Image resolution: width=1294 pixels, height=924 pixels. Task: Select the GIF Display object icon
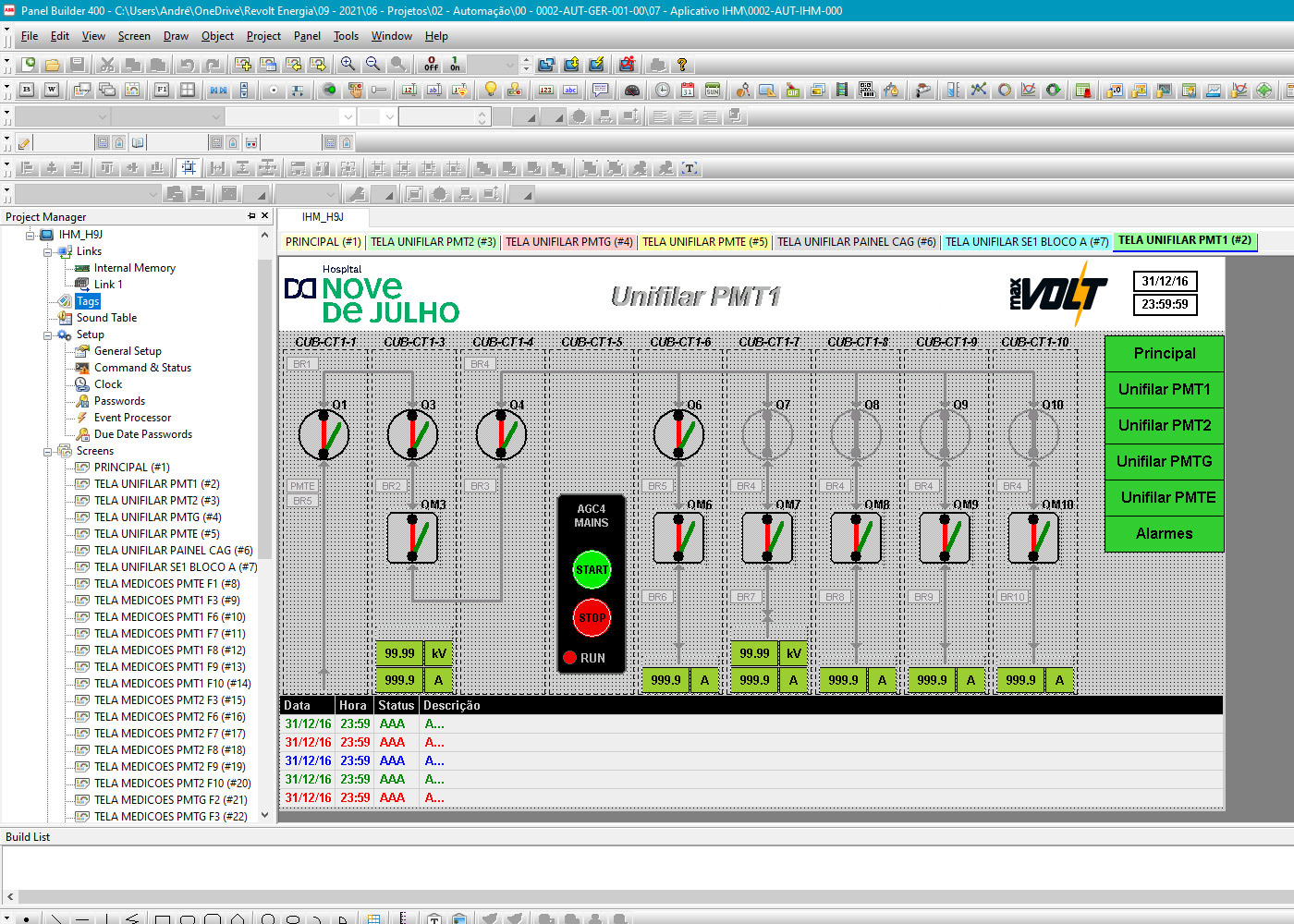click(792, 91)
